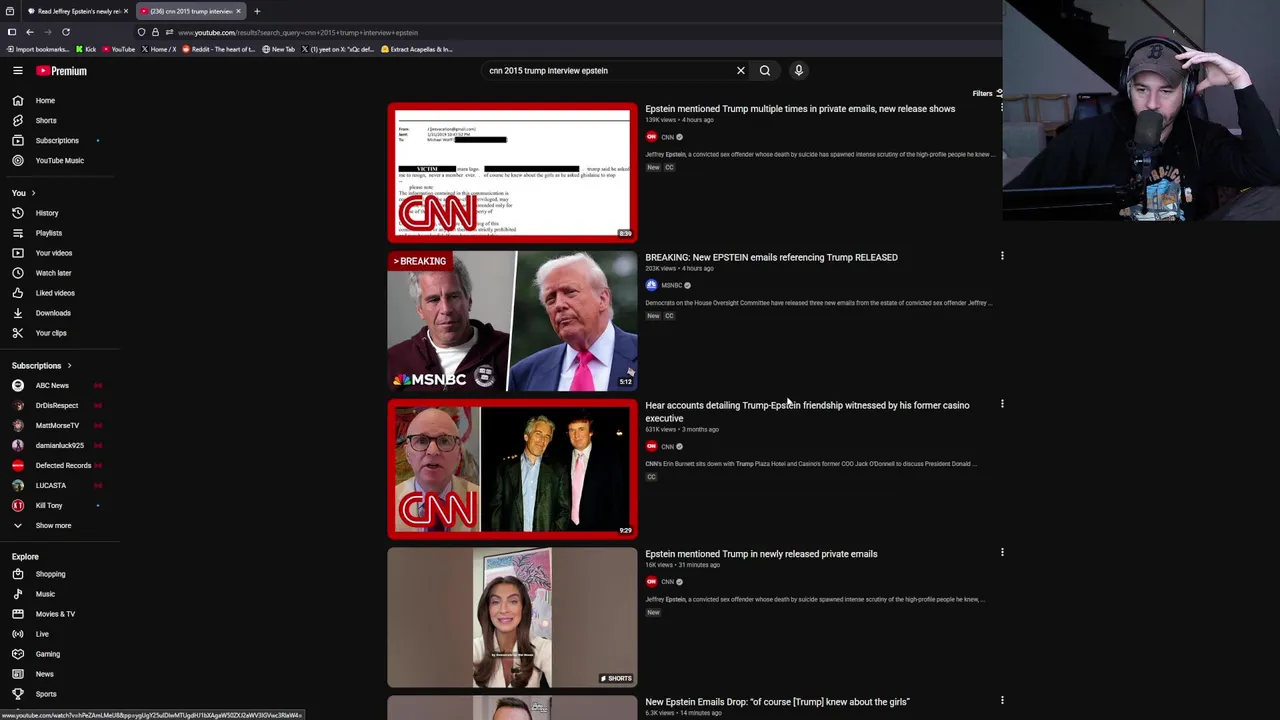
Task: Select the cnn 2015 trump interview tab
Action: pos(190,11)
